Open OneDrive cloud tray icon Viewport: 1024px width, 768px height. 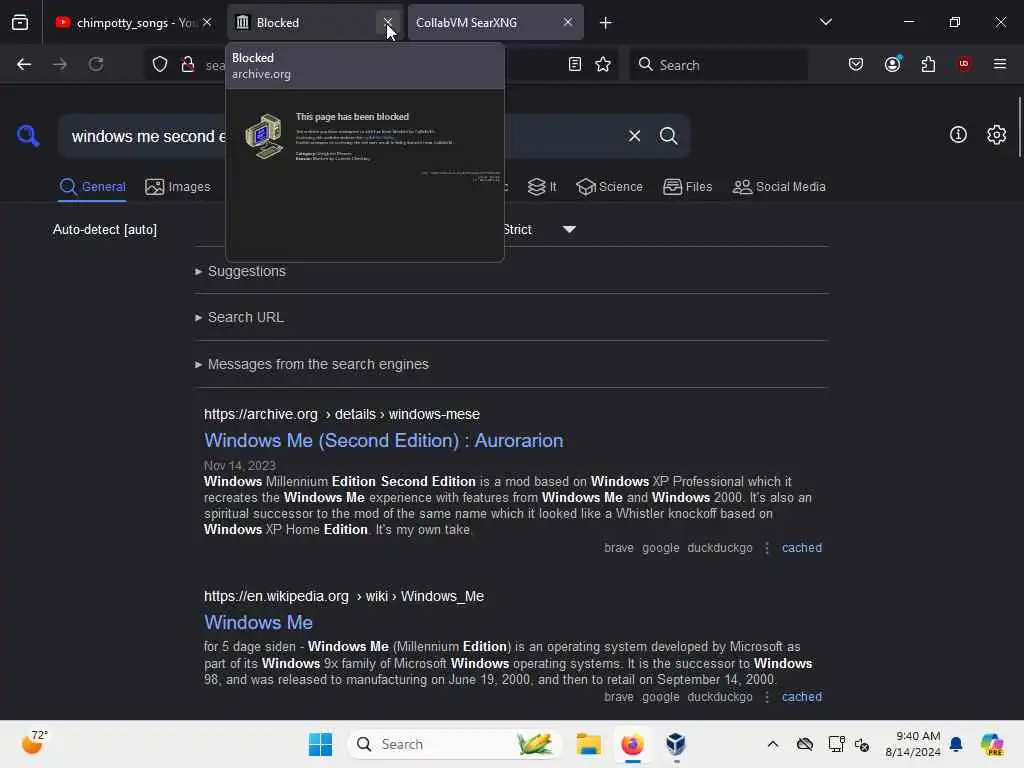pos(805,744)
